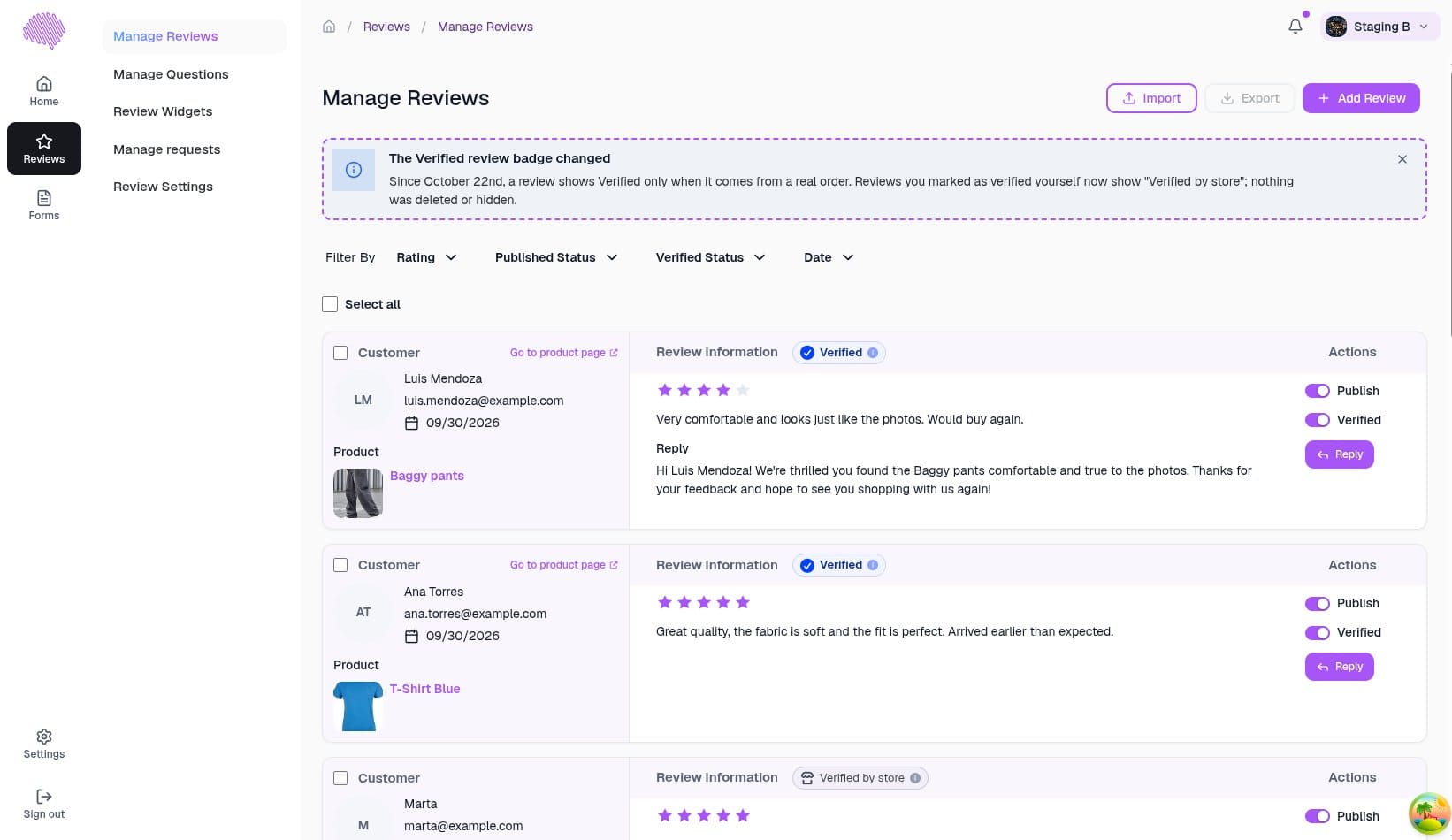Dismiss the Verified badge changed notice

pyautogui.click(x=1402, y=159)
